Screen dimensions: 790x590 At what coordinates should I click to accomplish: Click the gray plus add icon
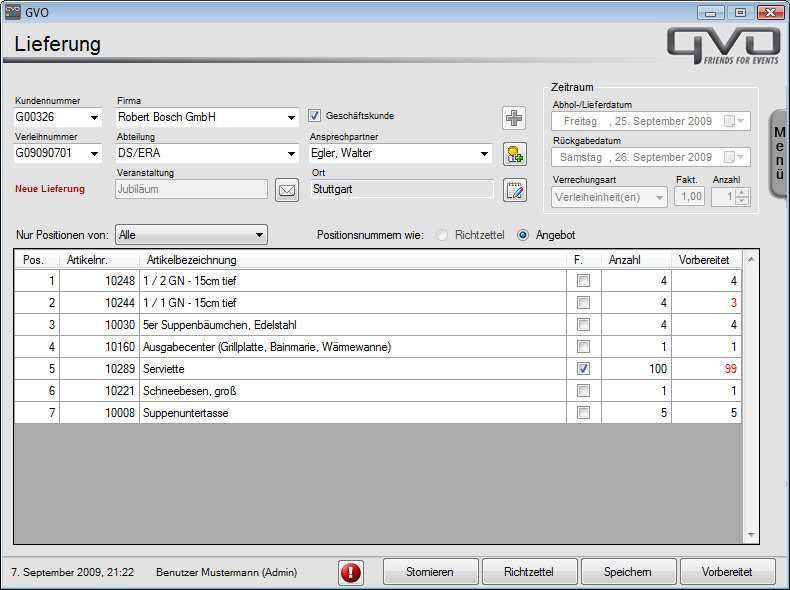coord(514,118)
